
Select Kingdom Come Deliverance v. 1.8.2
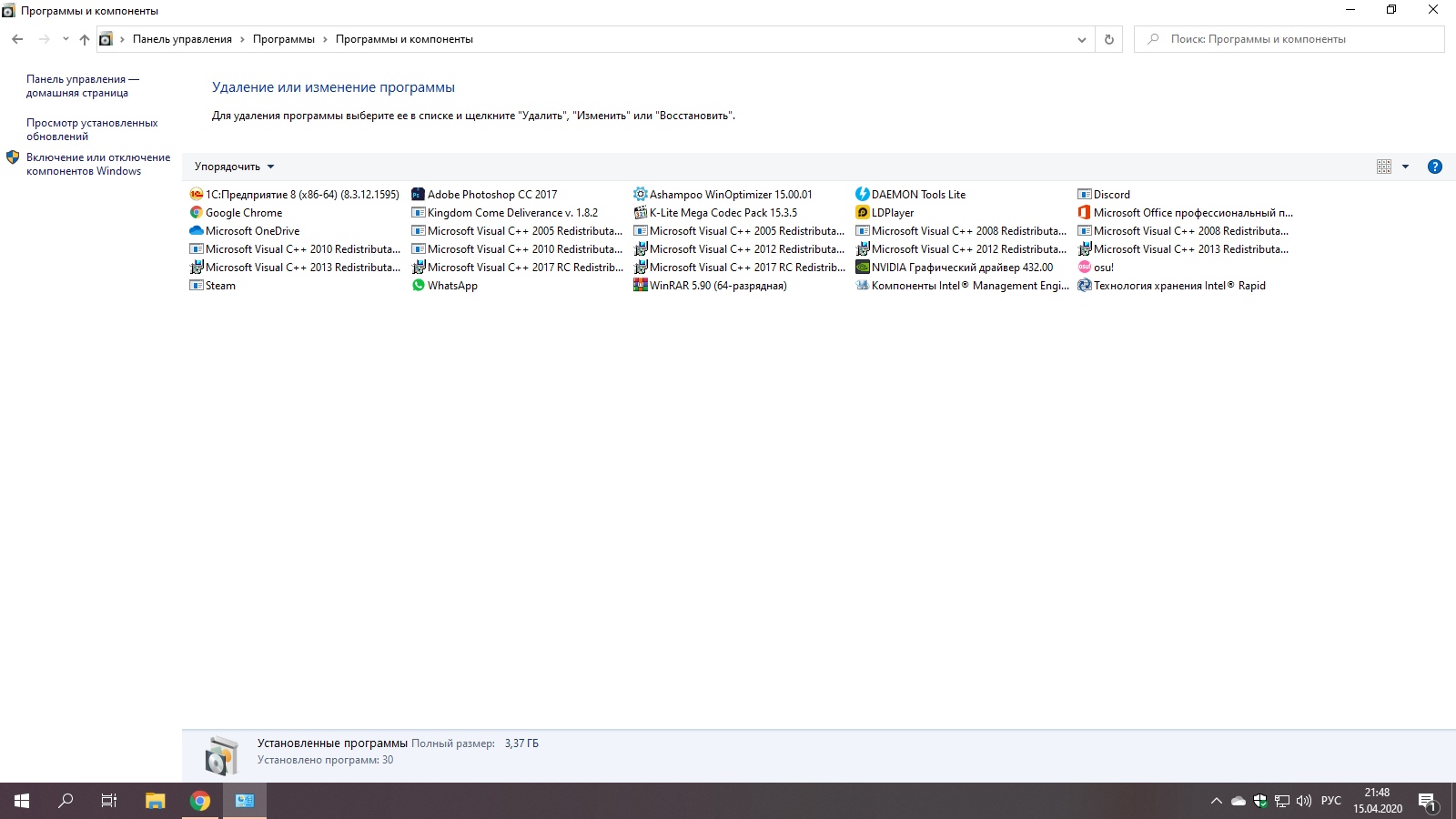point(505,212)
